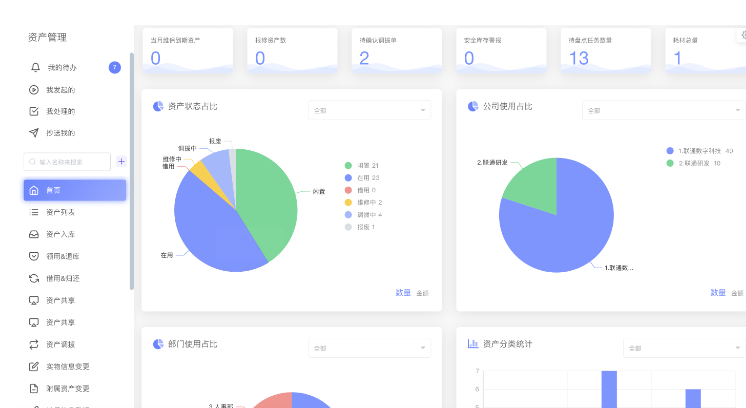
Task: Go to 实物信息变更 menu item
Action: tap(68, 366)
